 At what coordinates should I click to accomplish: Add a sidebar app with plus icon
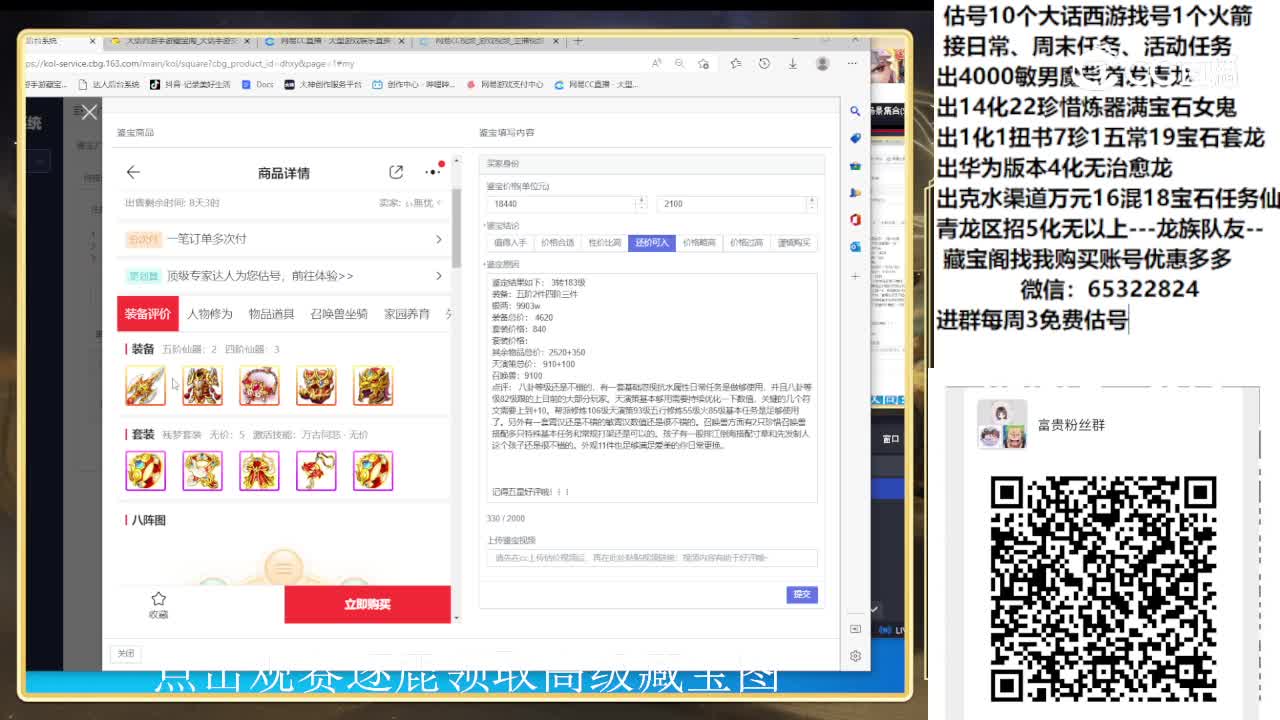tap(855, 274)
